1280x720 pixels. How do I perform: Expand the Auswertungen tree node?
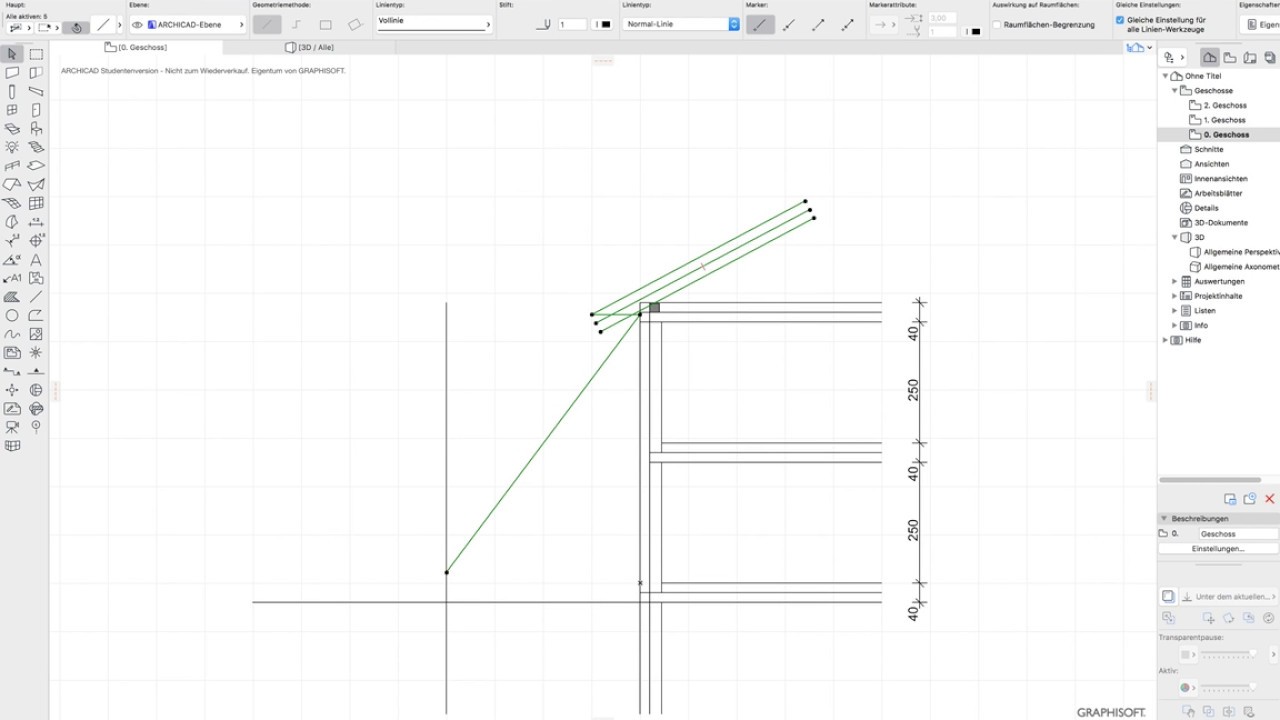[1175, 282]
